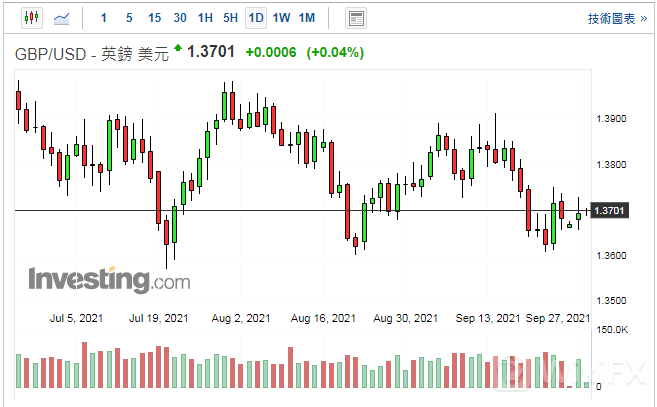The width and height of the screenshot is (657, 407).
Task: Choose the 1D timeframe button
Action: coord(256,18)
